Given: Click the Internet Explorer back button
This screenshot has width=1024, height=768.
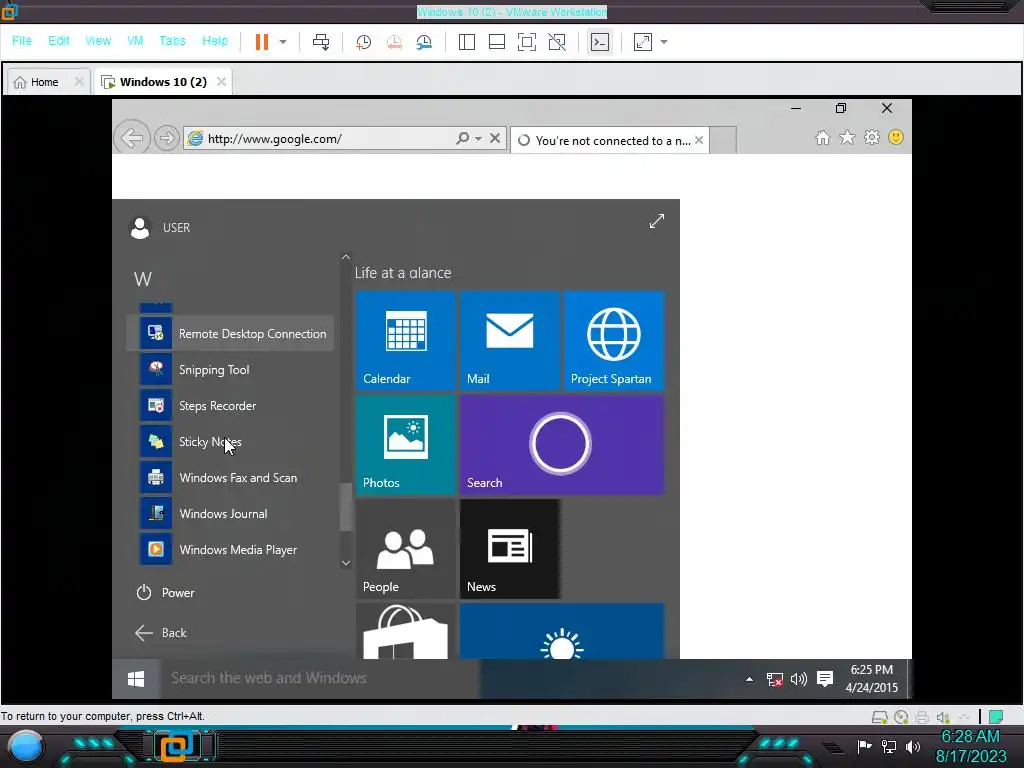Looking at the screenshot, I should click(132, 138).
